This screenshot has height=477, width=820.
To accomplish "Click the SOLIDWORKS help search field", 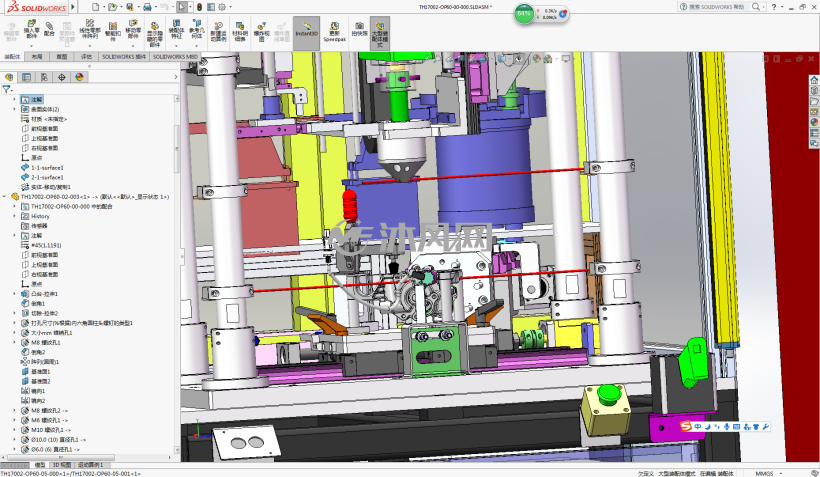I will [720, 7].
